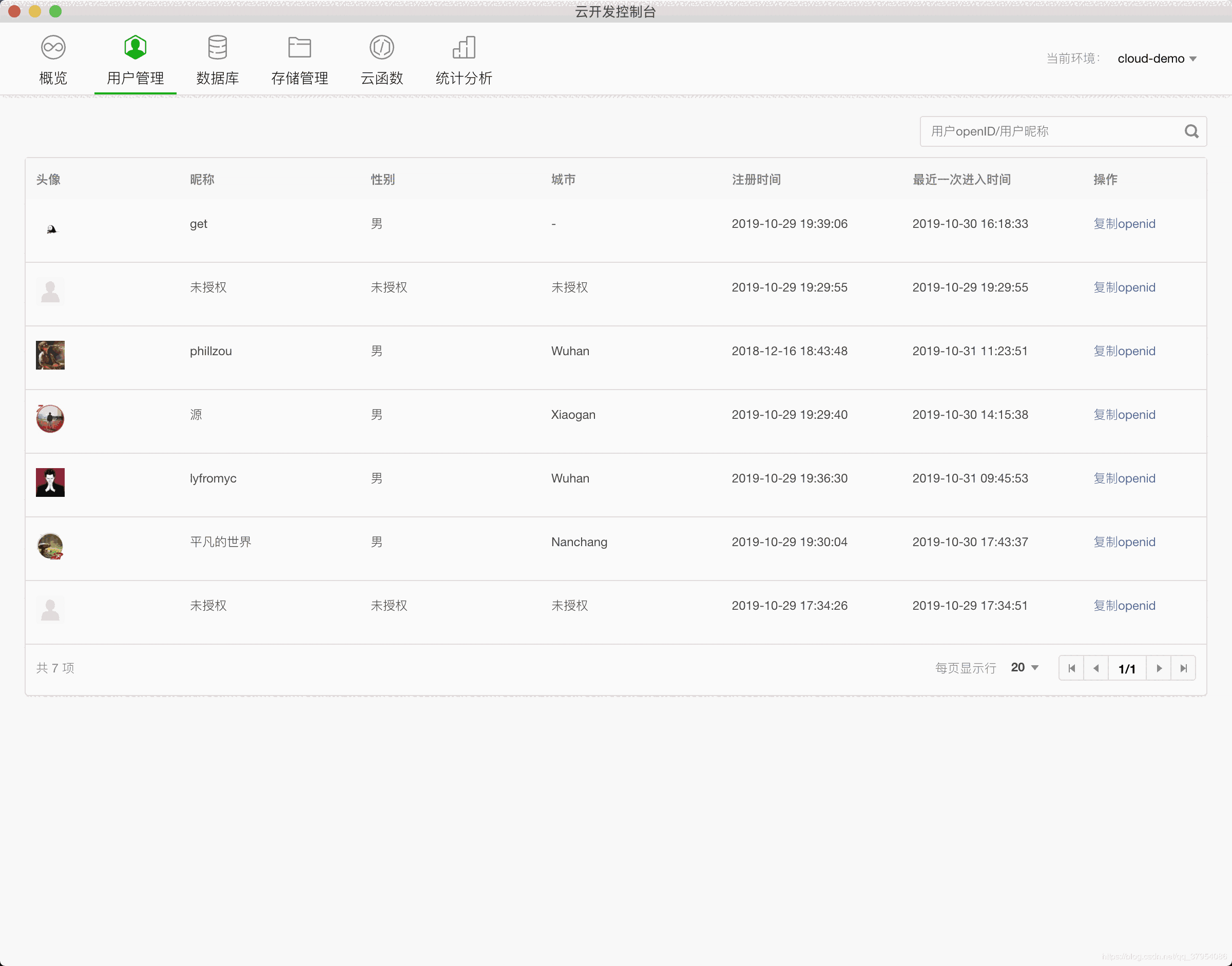The height and width of the screenshot is (966, 1232).
Task: Click 源's round avatar thumbnail
Action: [50, 418]
